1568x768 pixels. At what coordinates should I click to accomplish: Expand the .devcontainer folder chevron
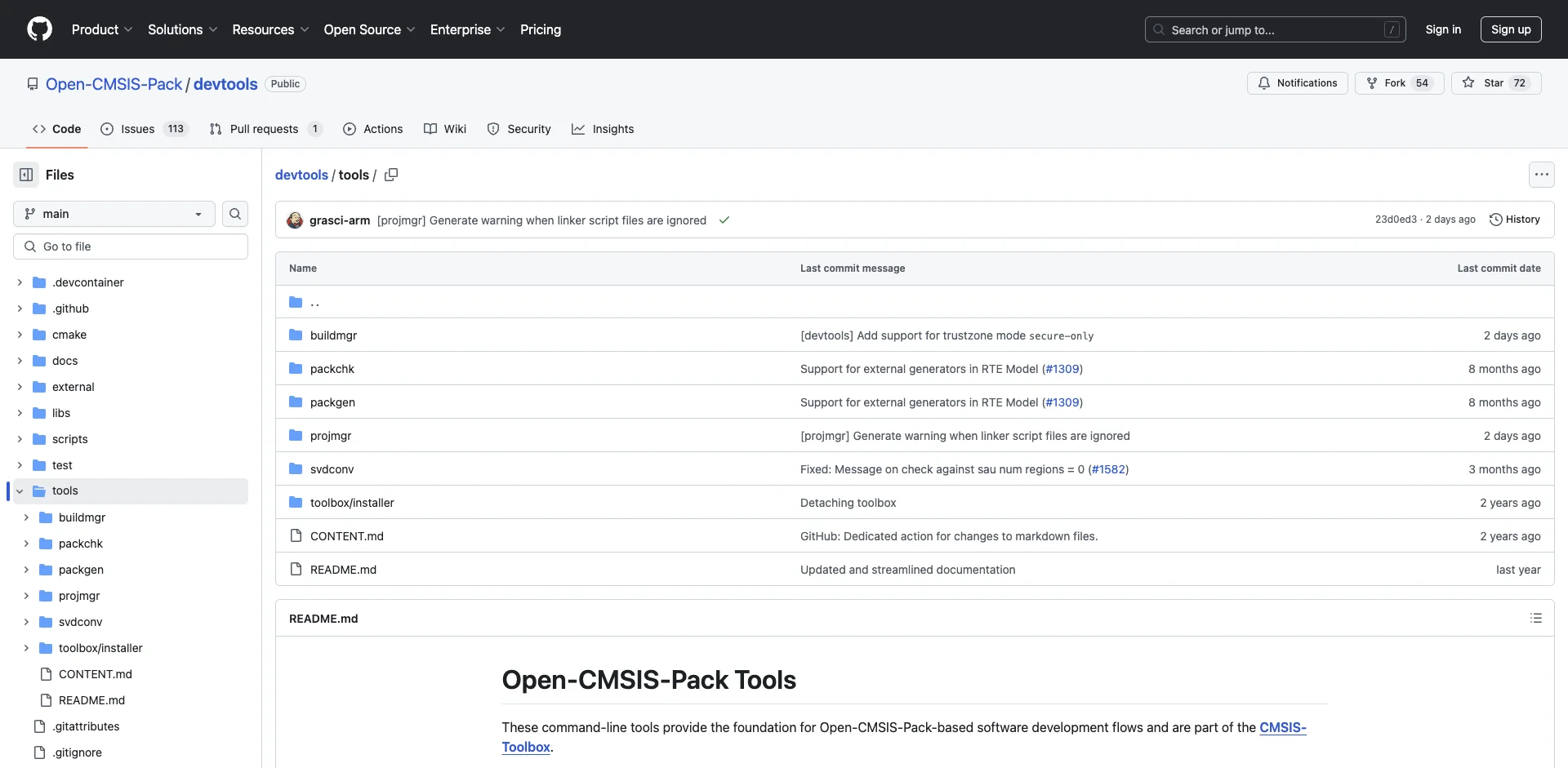click(x=20, y=282)
